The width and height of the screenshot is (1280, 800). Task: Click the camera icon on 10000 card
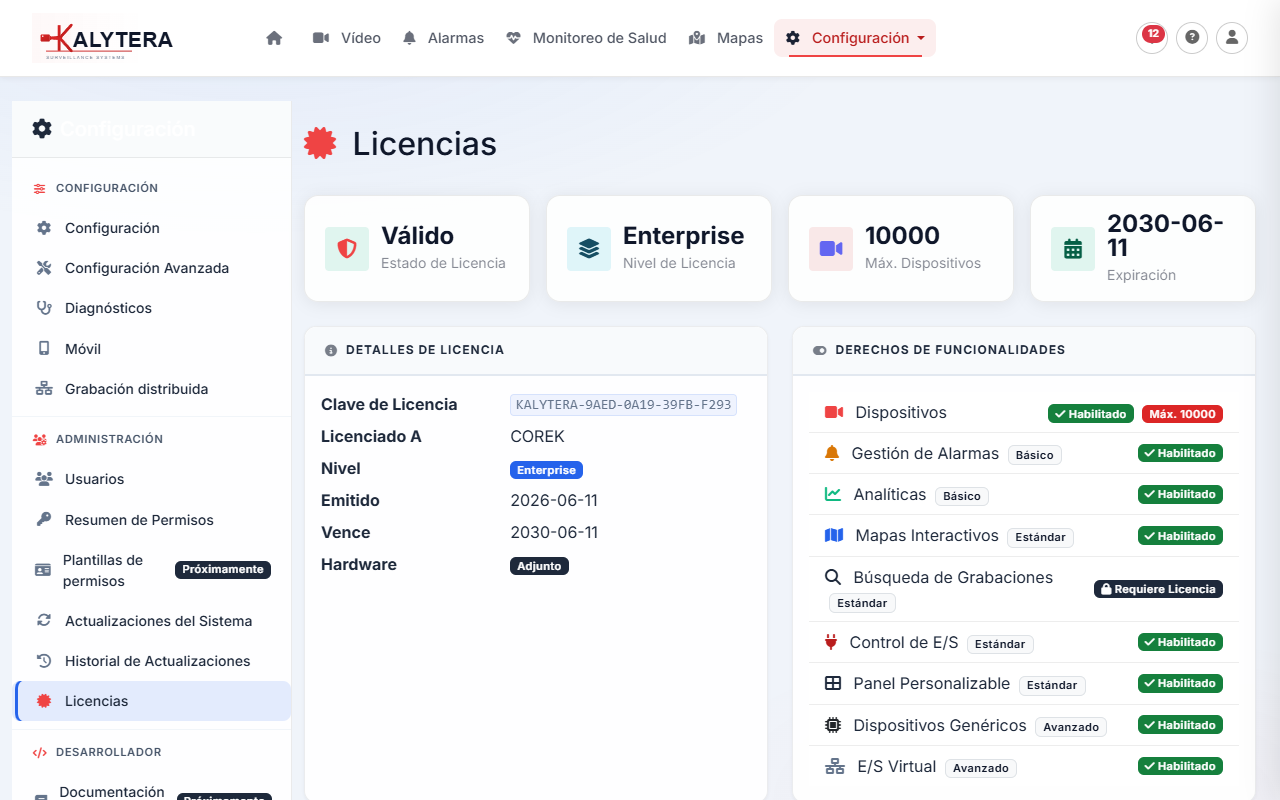coord(831,249)
